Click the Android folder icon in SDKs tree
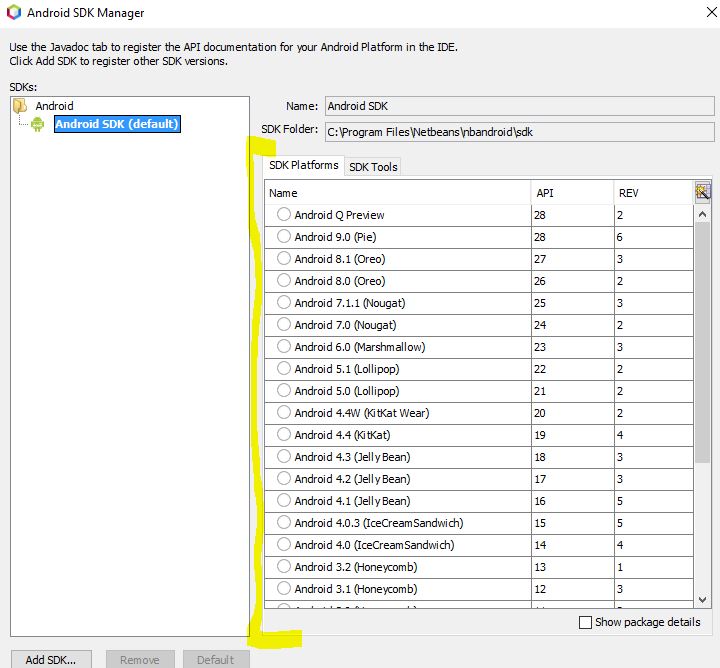The width and height of the screenshot is (720, 668). tap(20, 106)
